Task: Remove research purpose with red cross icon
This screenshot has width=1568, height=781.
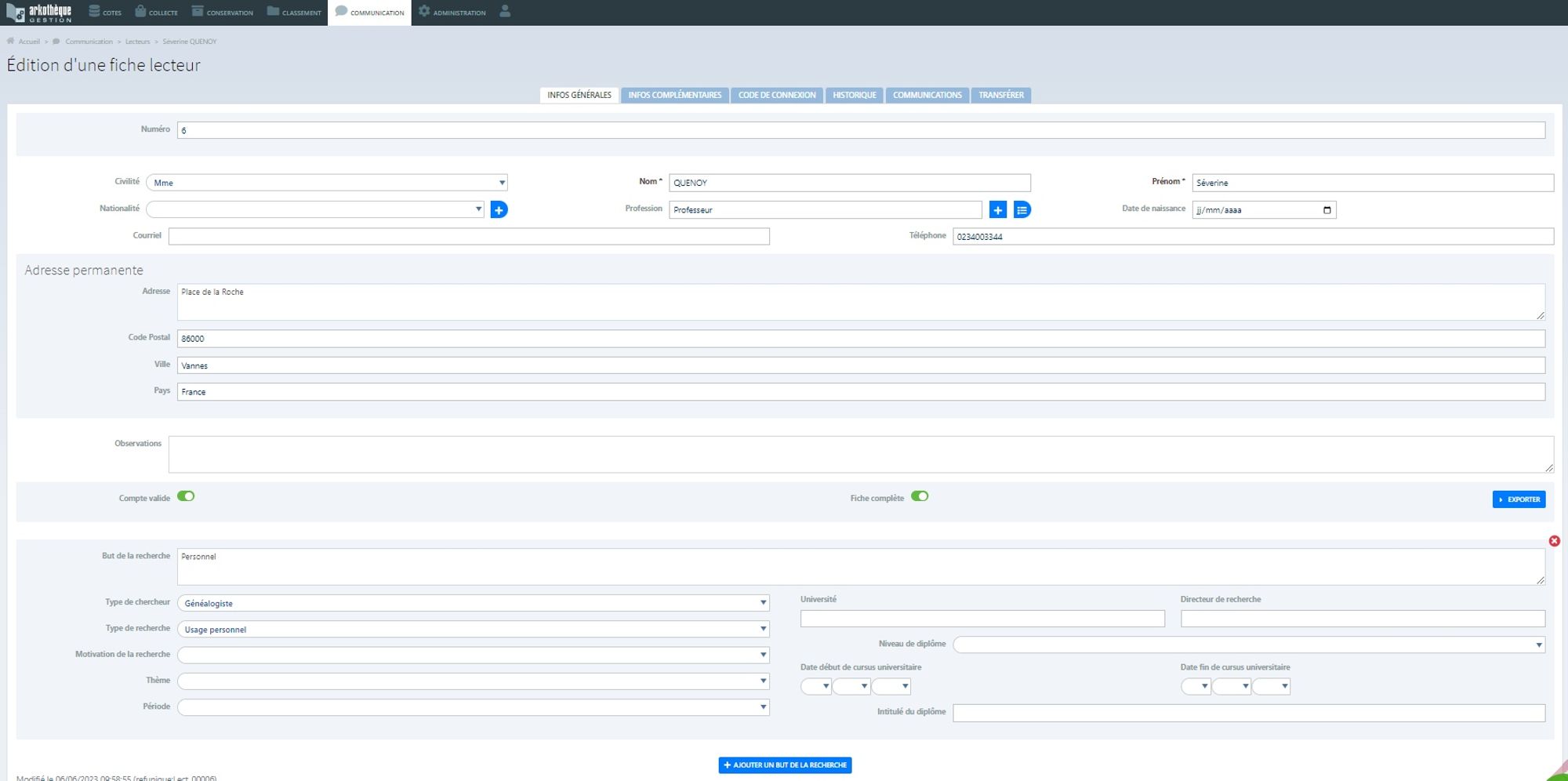Action: click(1554, 541)
